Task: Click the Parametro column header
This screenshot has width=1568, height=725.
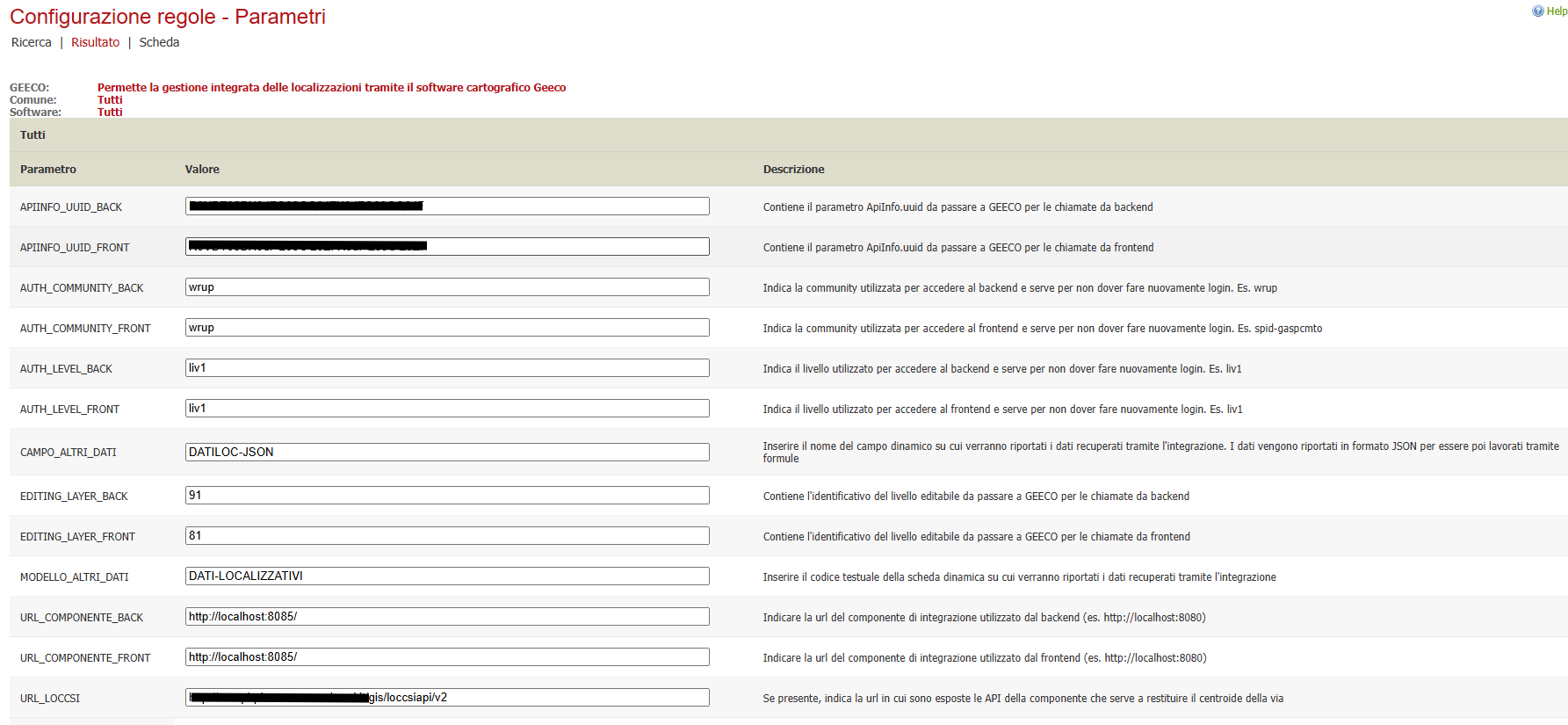Action: pos(48,170)
